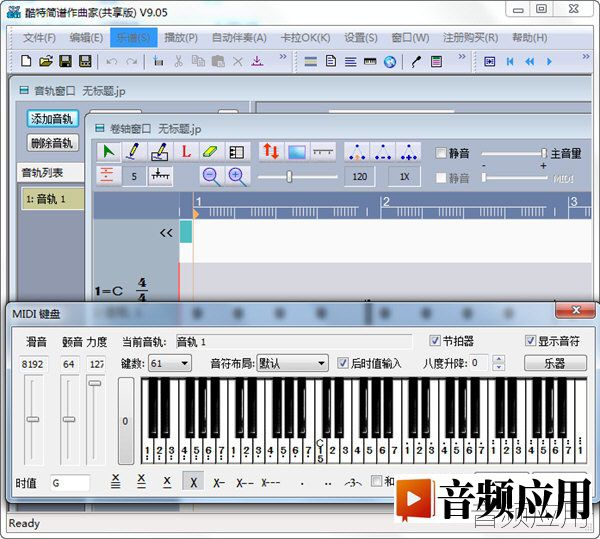Image resolution: width=600 pixels, height=539 pixels.
Task: Rewind with the double-arrow icon
Action: click(x=530, y=61)
